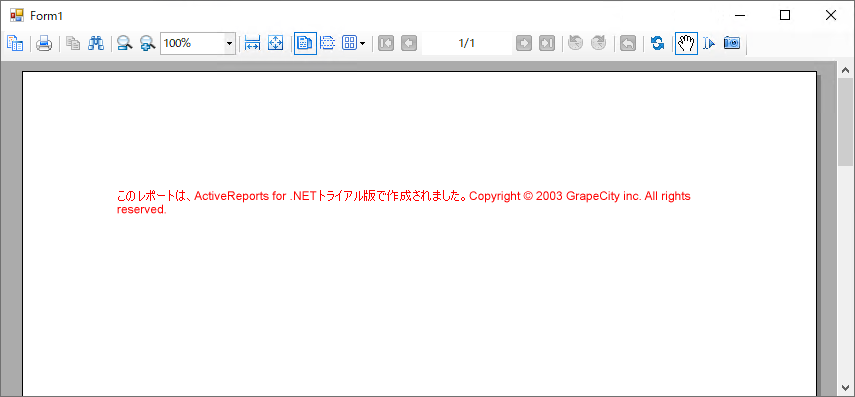The width and height of the screenshot is (855, 397).
Task: Select the Fit Whole Page icon
Action: coord(276,43)
